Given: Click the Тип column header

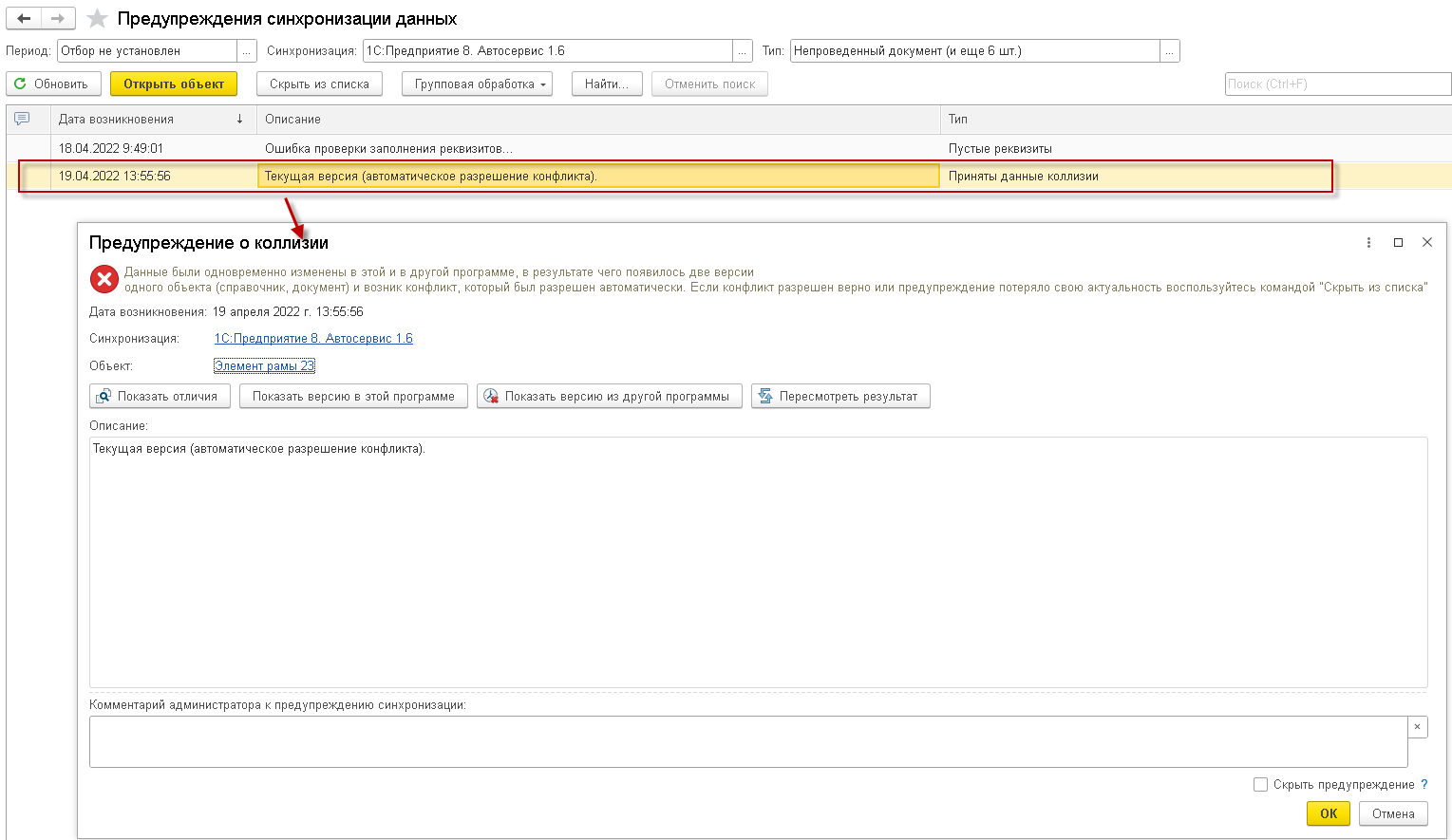Looking at the screenshot, I should click(1196, 120).
